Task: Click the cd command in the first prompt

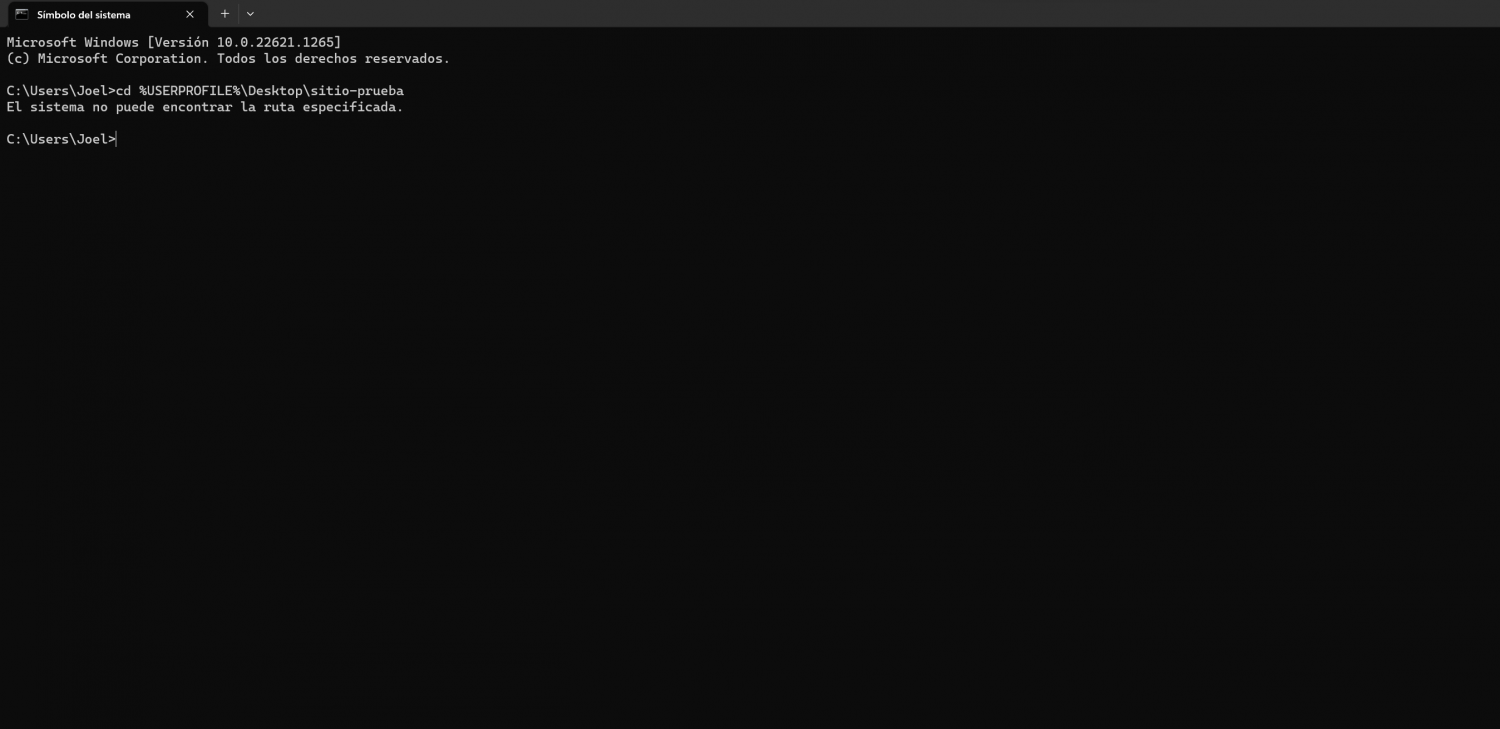Action: click(123, 91)
